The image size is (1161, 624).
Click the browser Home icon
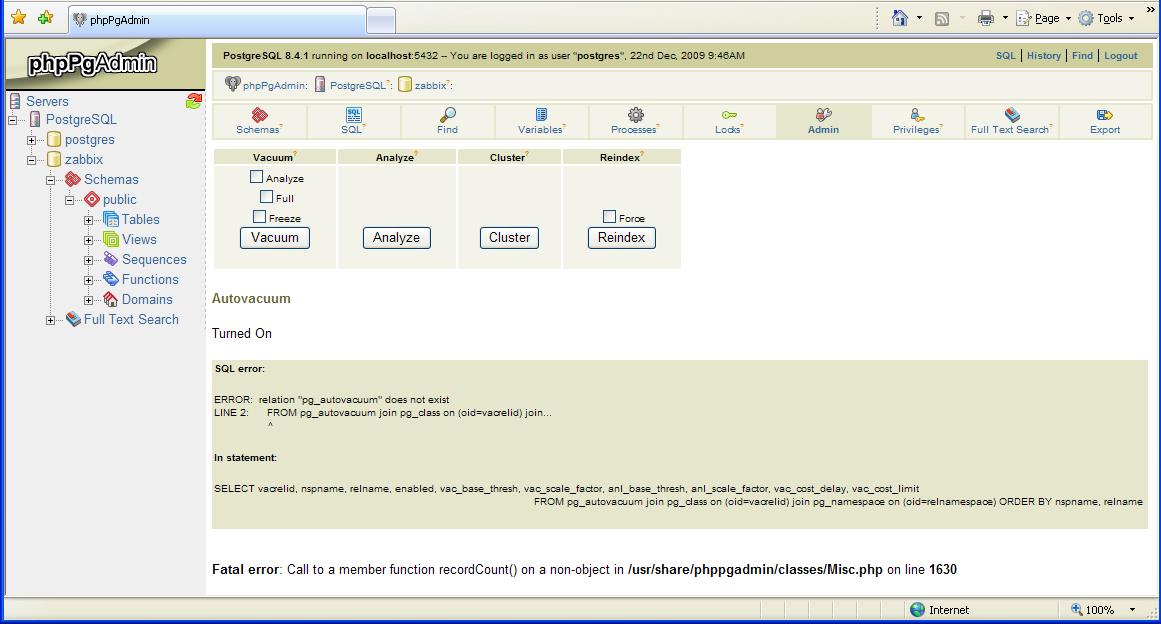pyautogui.click(x=900, y=18)
